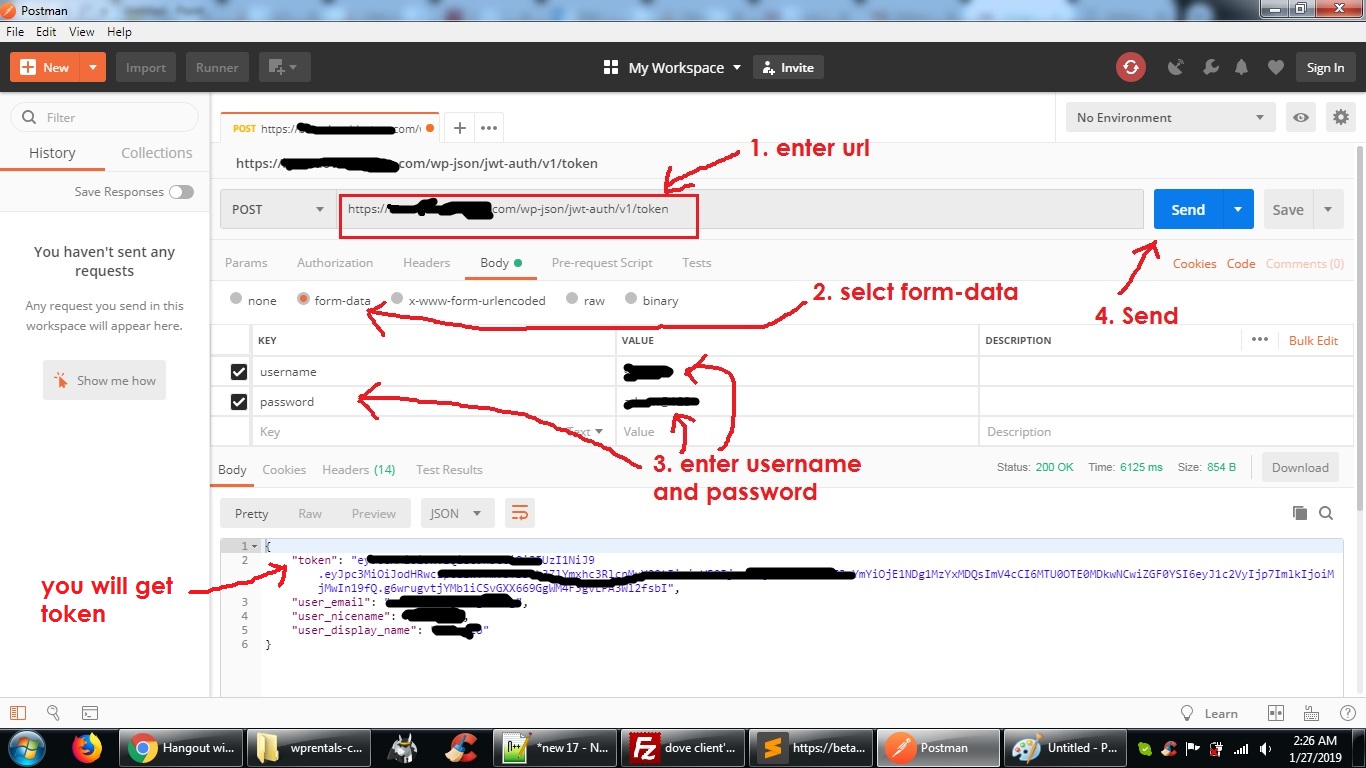Open the Text type dropdown in new key row

tap(586, 432)
